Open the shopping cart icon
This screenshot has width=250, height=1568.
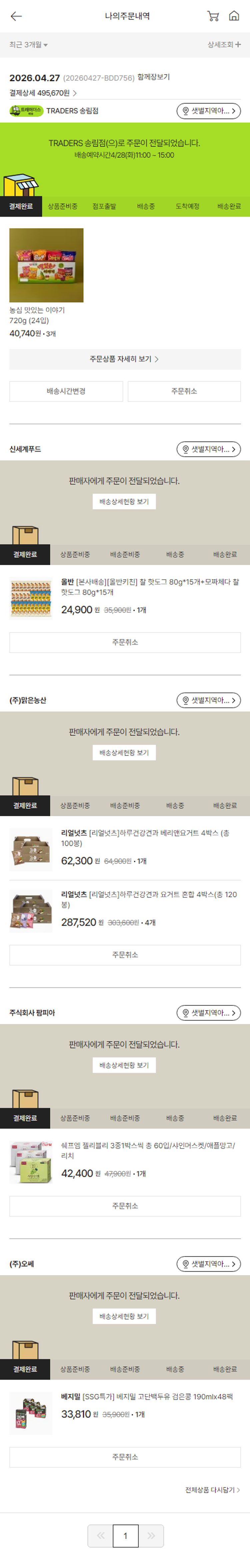213,16
